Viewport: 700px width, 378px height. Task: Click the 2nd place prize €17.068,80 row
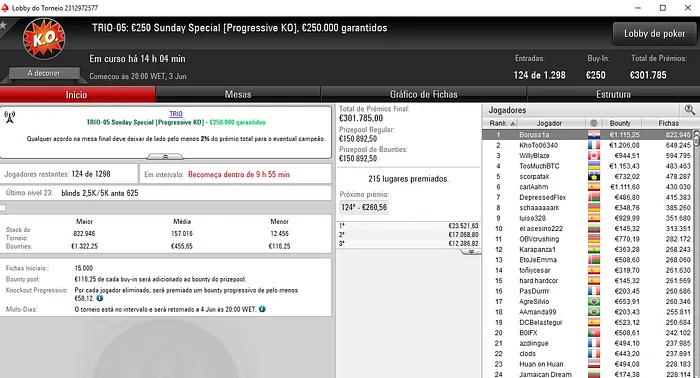(408, 235)
